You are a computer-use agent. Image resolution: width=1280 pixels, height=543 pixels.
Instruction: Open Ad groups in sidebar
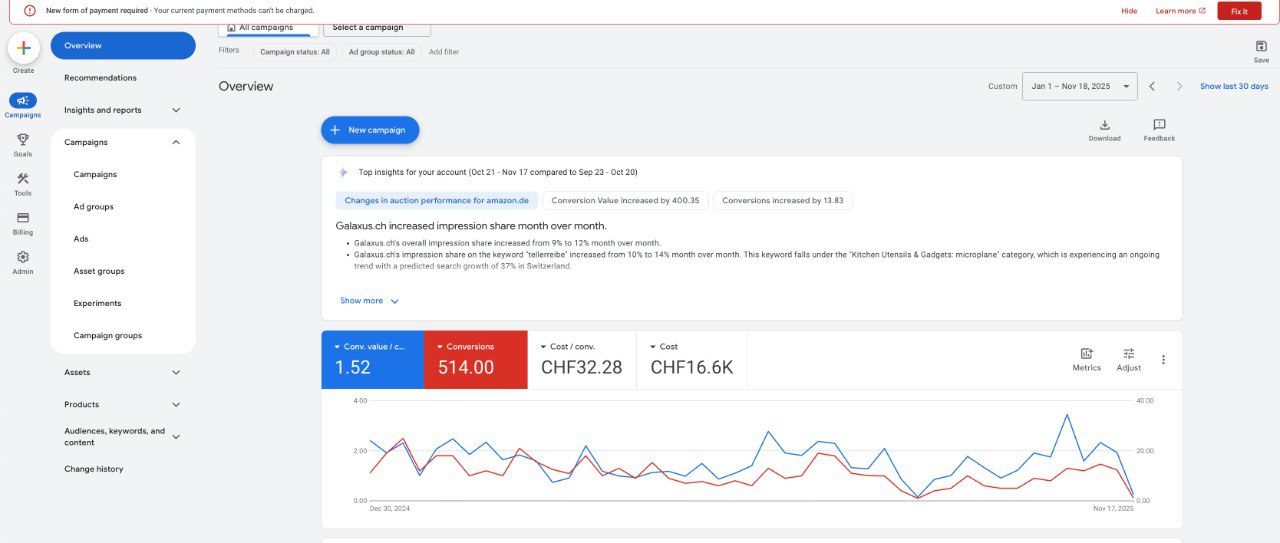[93, 206]
